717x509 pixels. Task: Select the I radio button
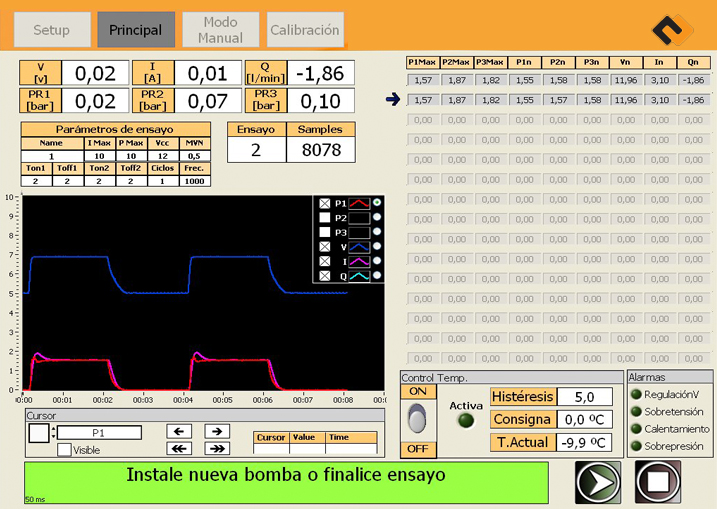coord(377,261)
